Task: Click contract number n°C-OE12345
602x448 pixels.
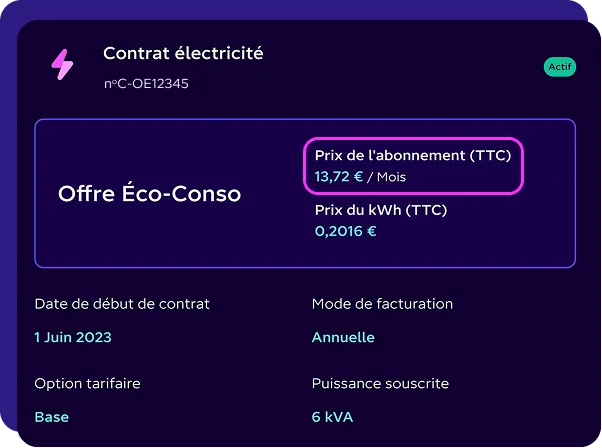Action: coord(146,83)
